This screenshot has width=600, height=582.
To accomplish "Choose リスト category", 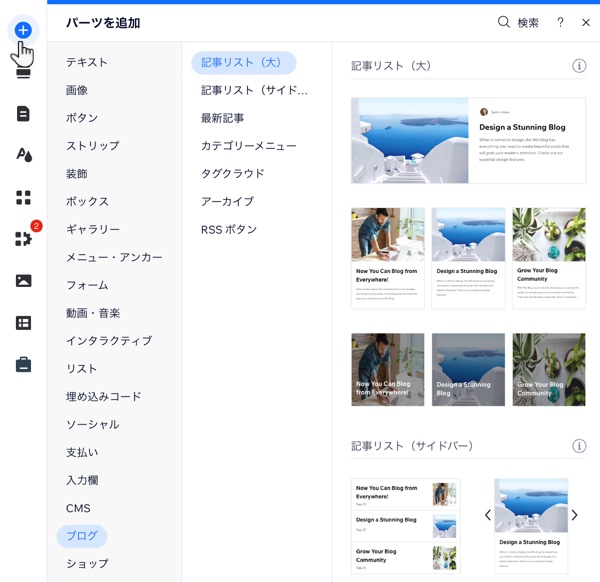I will 81,368.
